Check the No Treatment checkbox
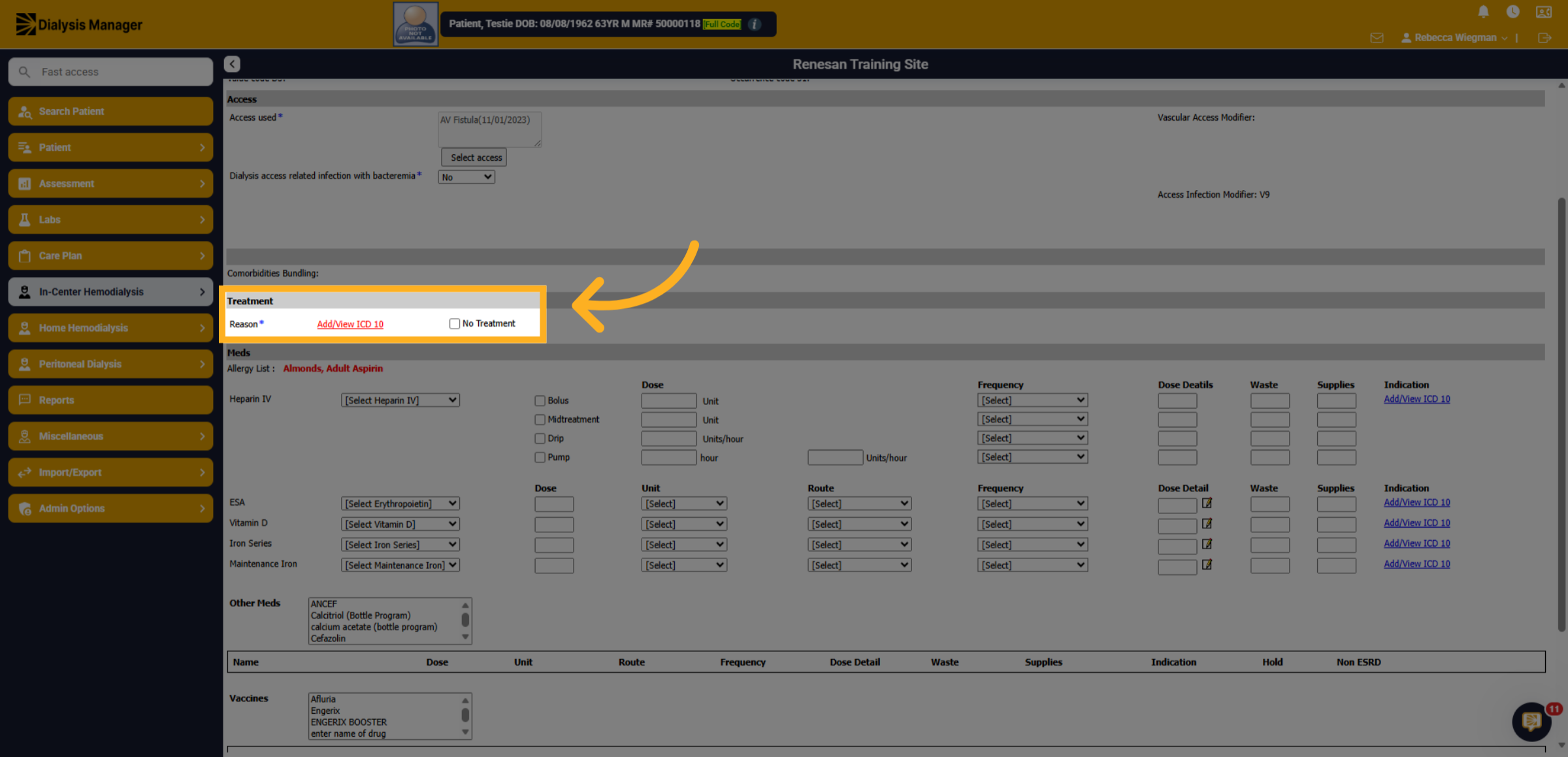Screen dimensions: 1568x757 (x=454, y=323)
